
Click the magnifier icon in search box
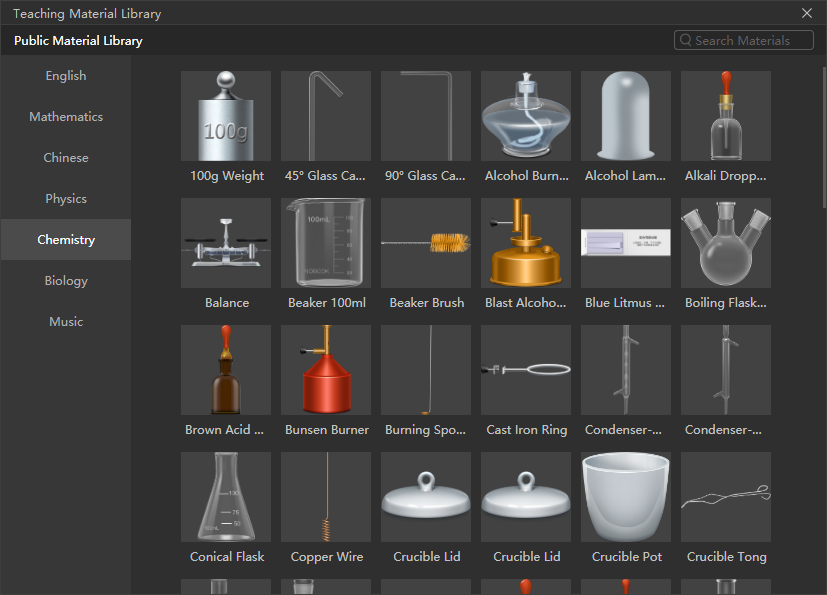(x=685, y=40)
